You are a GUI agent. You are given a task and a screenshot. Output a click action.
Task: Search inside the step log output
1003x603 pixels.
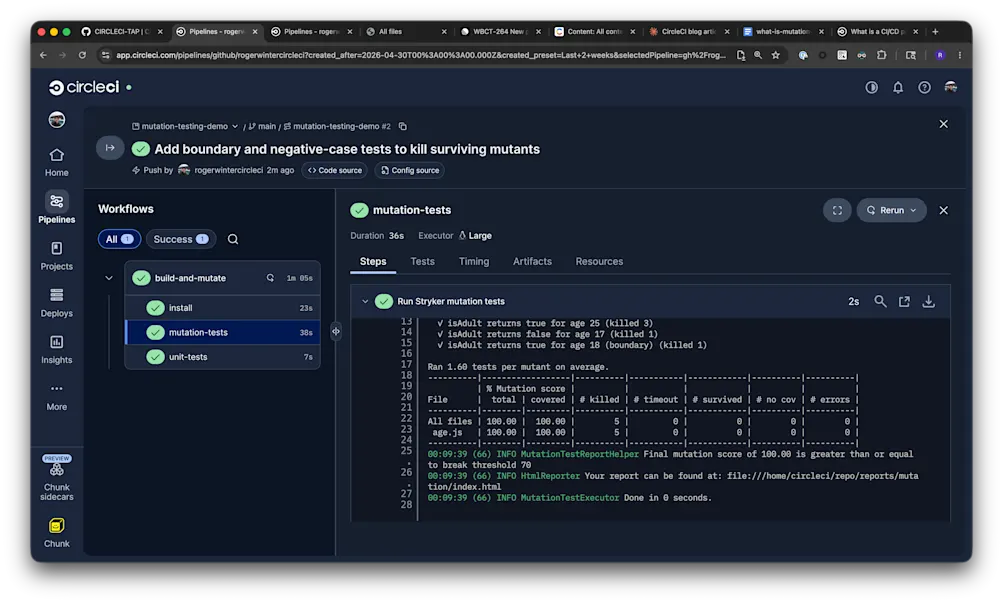tap(880, 301)
